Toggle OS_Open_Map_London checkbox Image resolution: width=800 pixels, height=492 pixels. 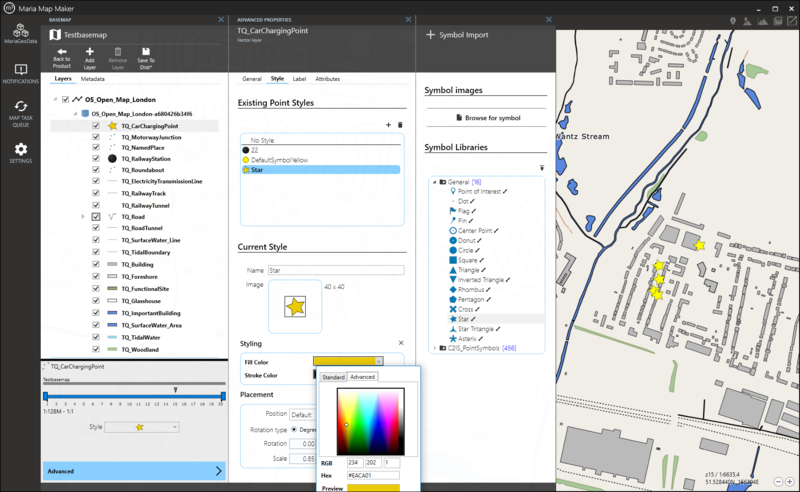coord(65,100)
